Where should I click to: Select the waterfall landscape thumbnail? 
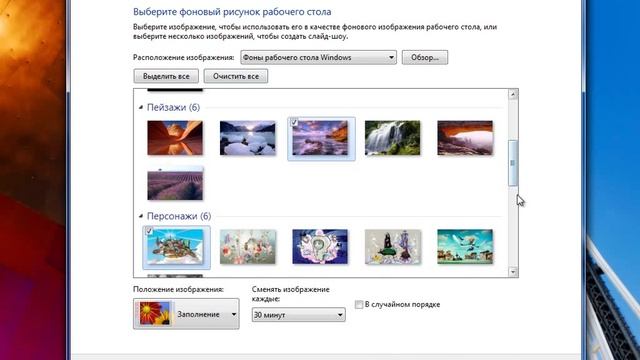click(392, 138)
